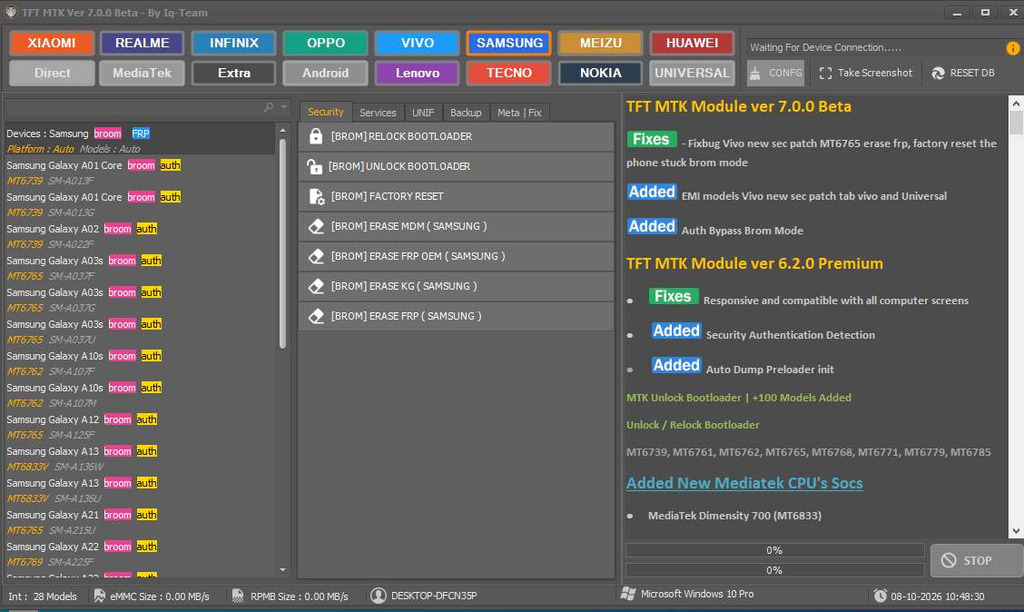Choose the XIAOMI brand button

(52, 43)
